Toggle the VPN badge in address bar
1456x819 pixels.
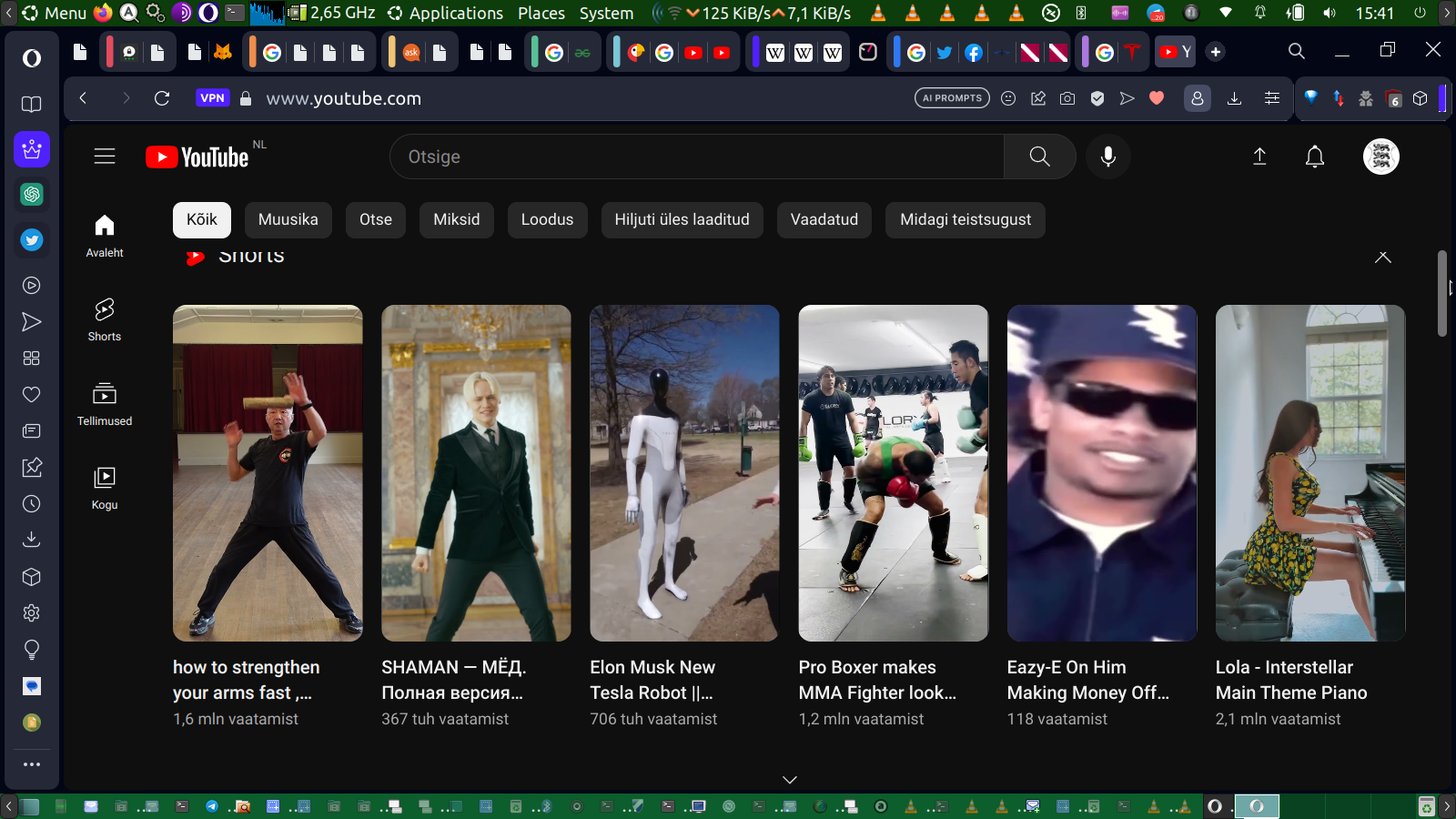pyautogui.click(x=212, y=98)
